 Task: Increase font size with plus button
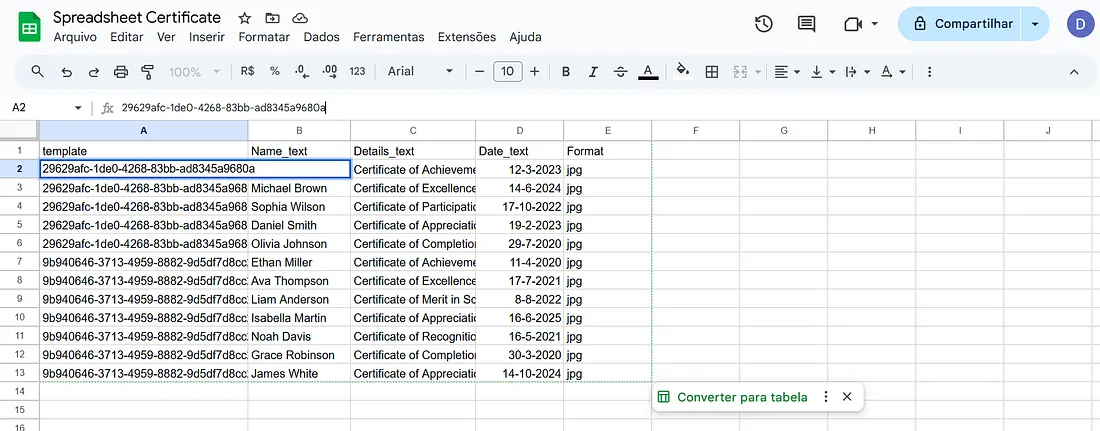[x=535, y=72]
